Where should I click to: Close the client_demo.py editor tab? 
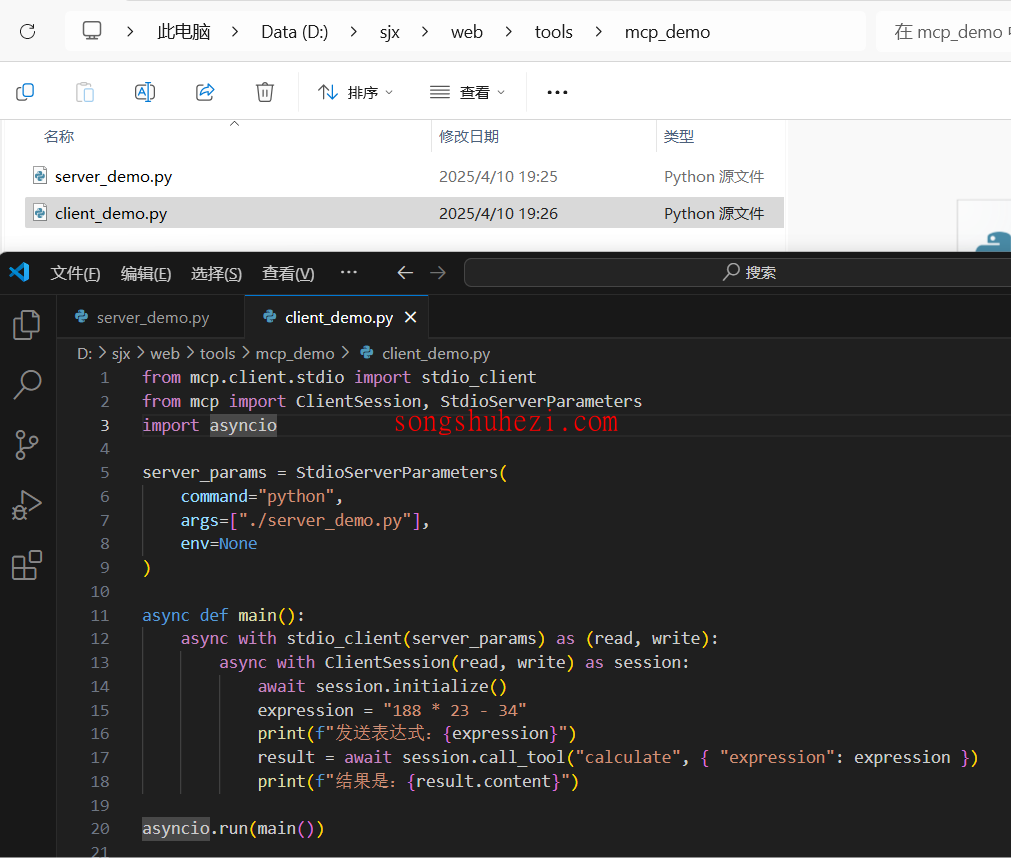point(411,317)
